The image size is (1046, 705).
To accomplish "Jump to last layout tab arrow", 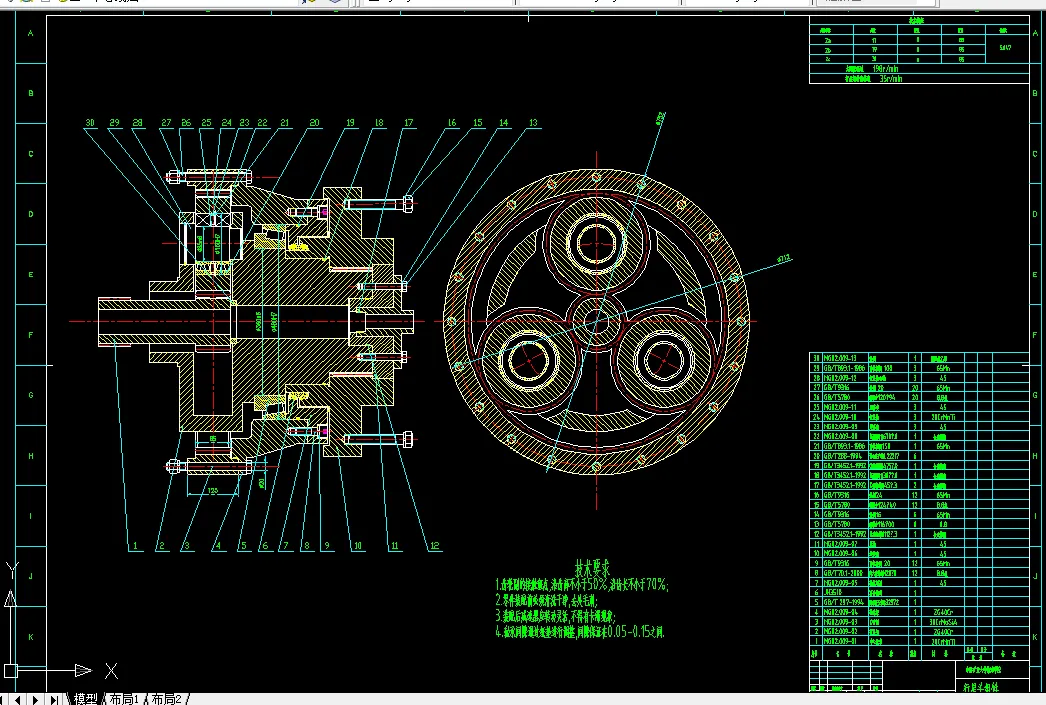I will point(55,699).
